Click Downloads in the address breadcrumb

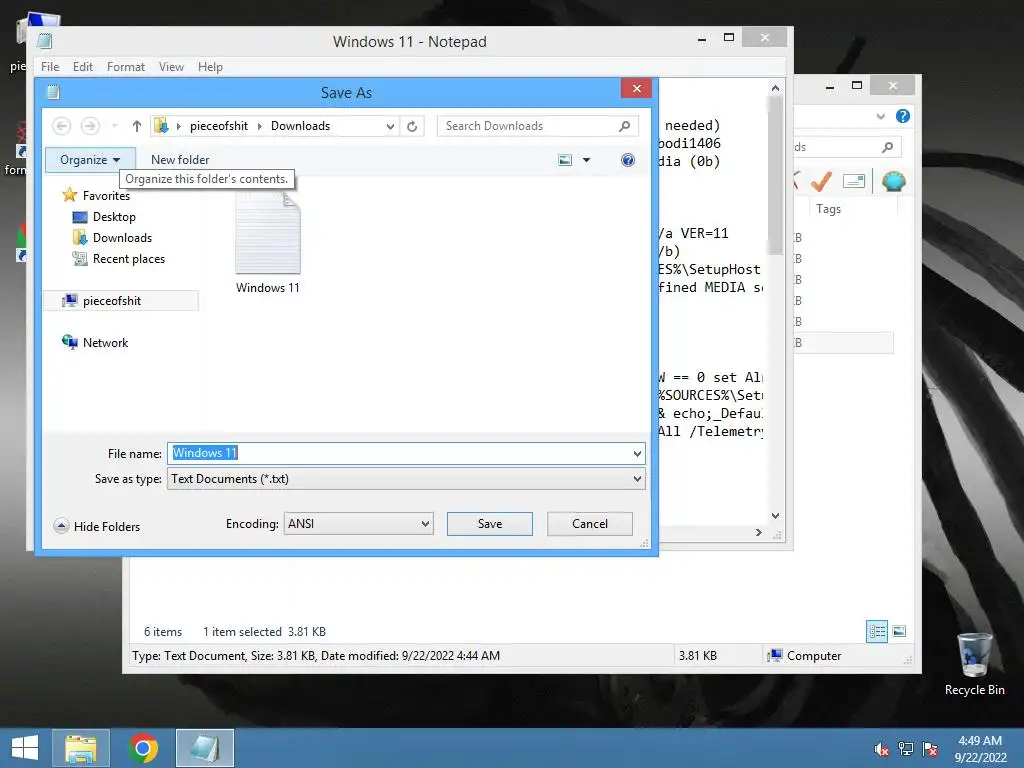coord(300,126)
